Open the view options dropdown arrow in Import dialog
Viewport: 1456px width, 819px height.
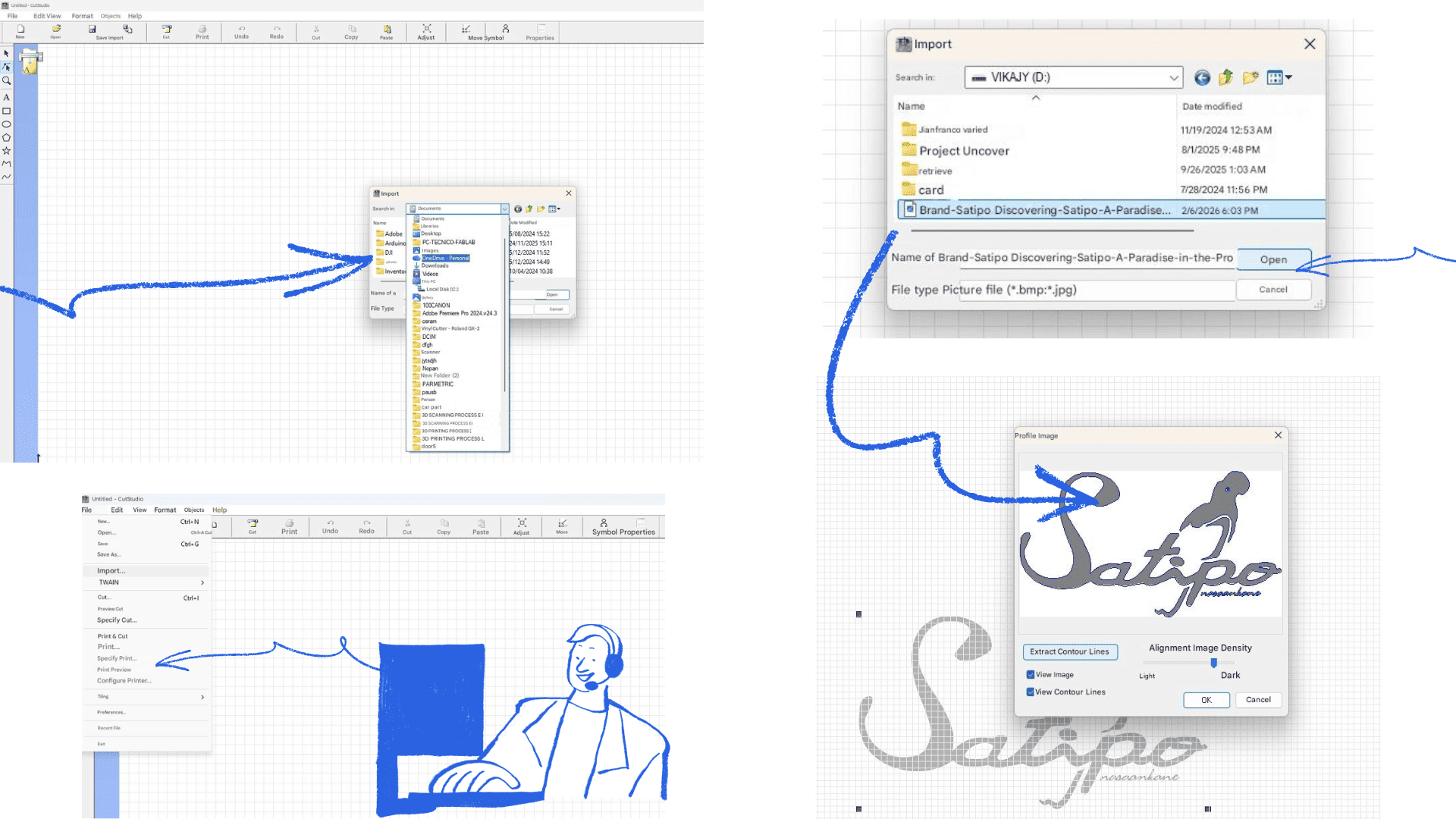click(1288, 77)
